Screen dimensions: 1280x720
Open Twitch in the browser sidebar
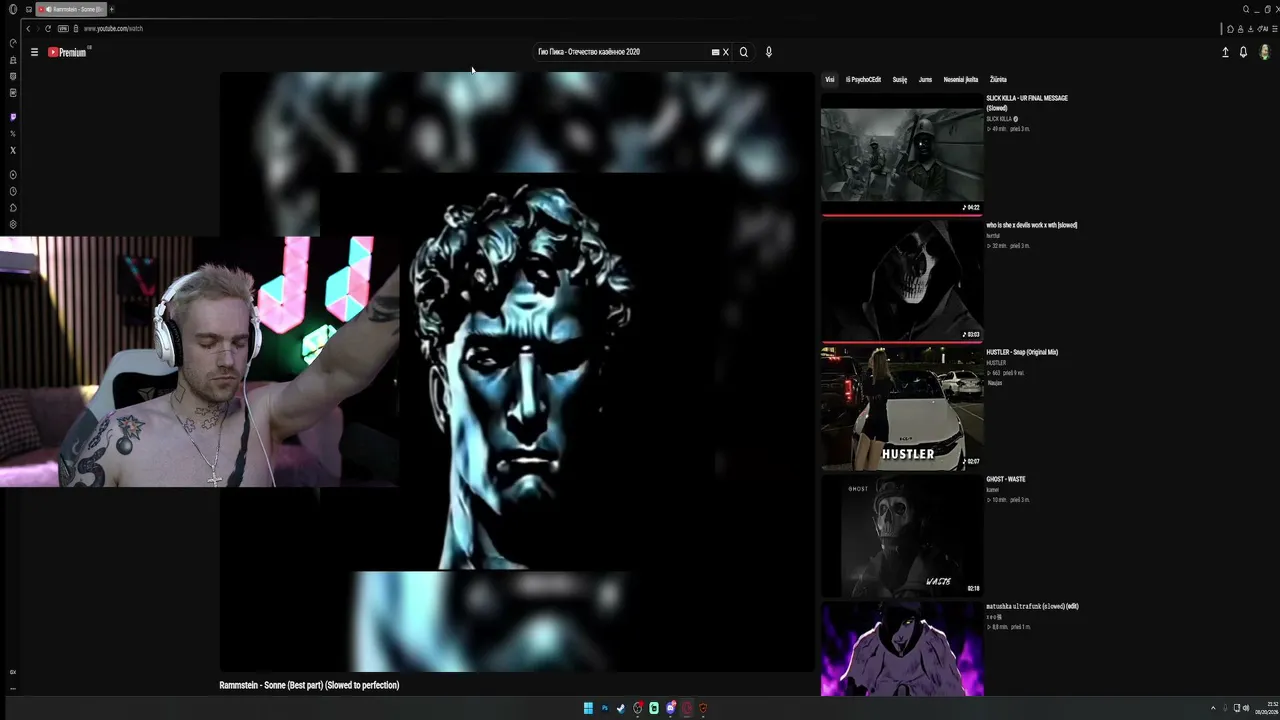(x=13, y=117)
